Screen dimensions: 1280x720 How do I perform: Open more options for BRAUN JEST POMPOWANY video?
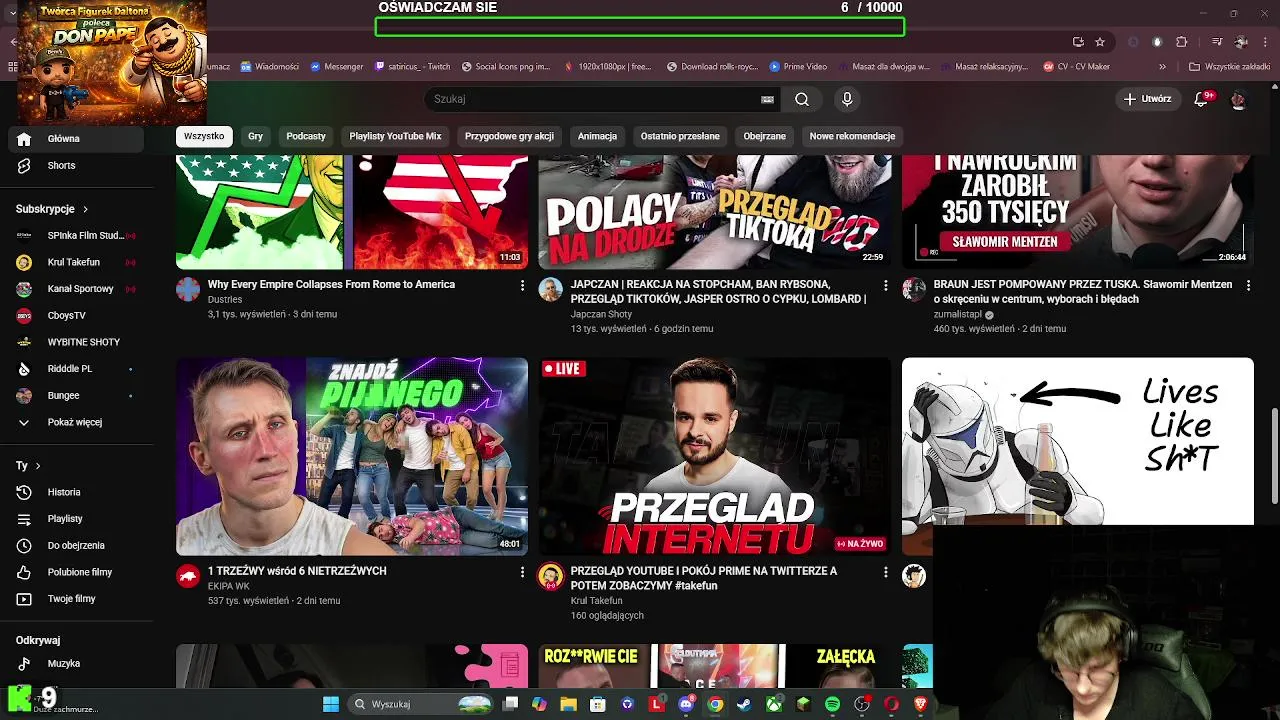click(x=1248, y=285)
